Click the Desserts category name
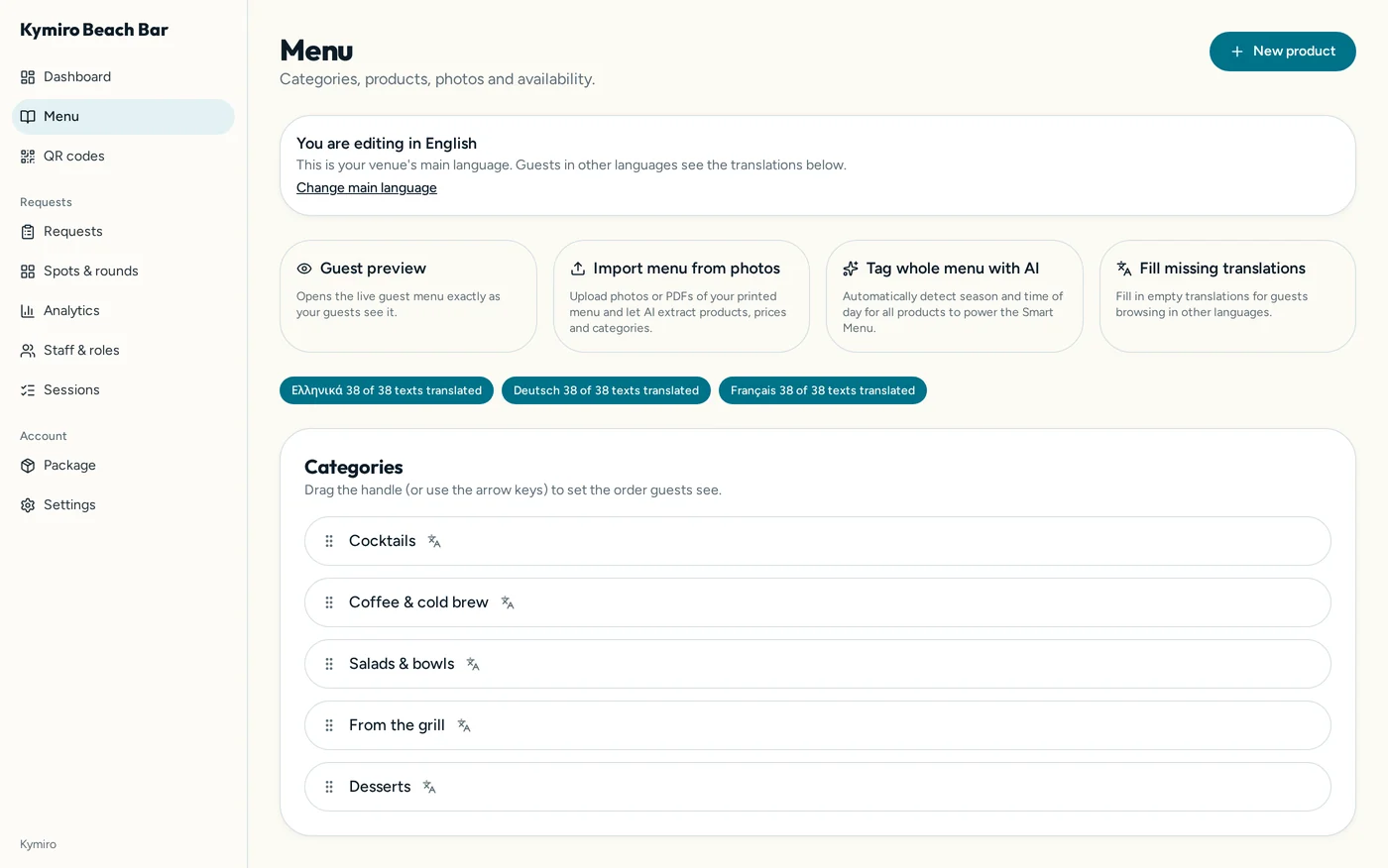Image resolution: width=1388 pixels, height=868 pixels. tap(380, 787)
